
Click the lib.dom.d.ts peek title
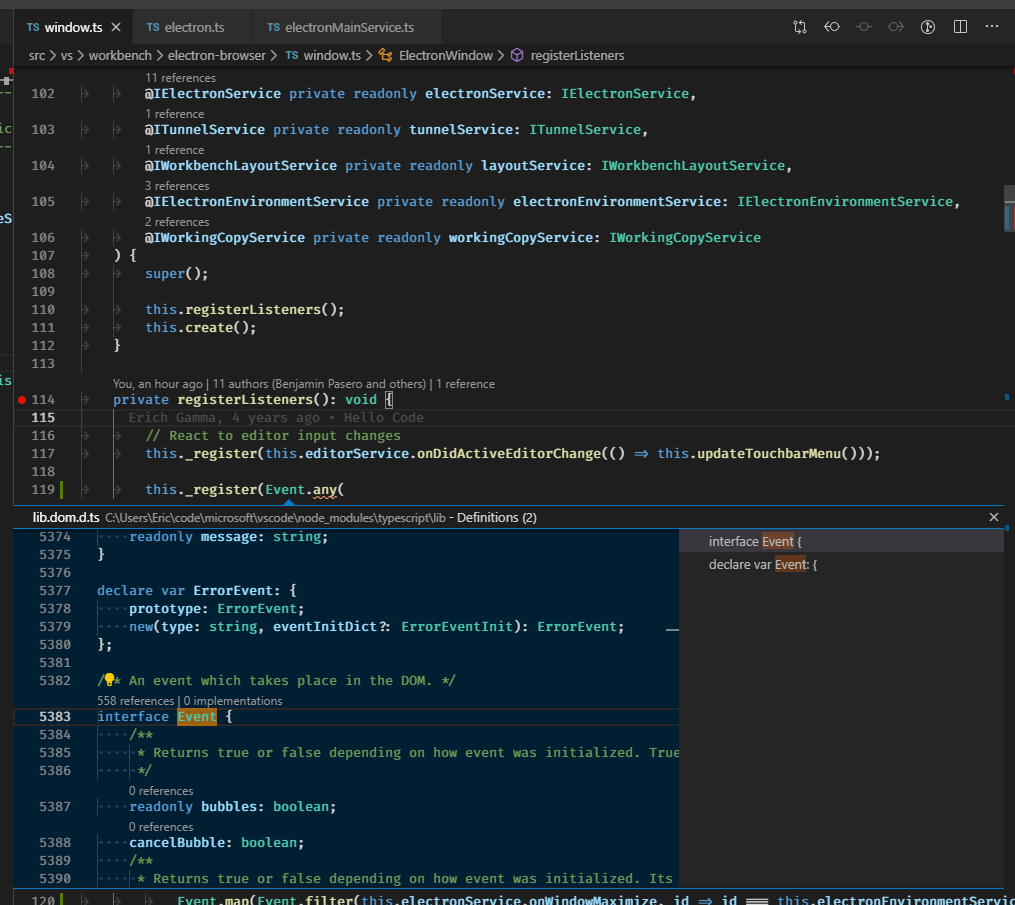pyautogui.click(x=66, y=517)
